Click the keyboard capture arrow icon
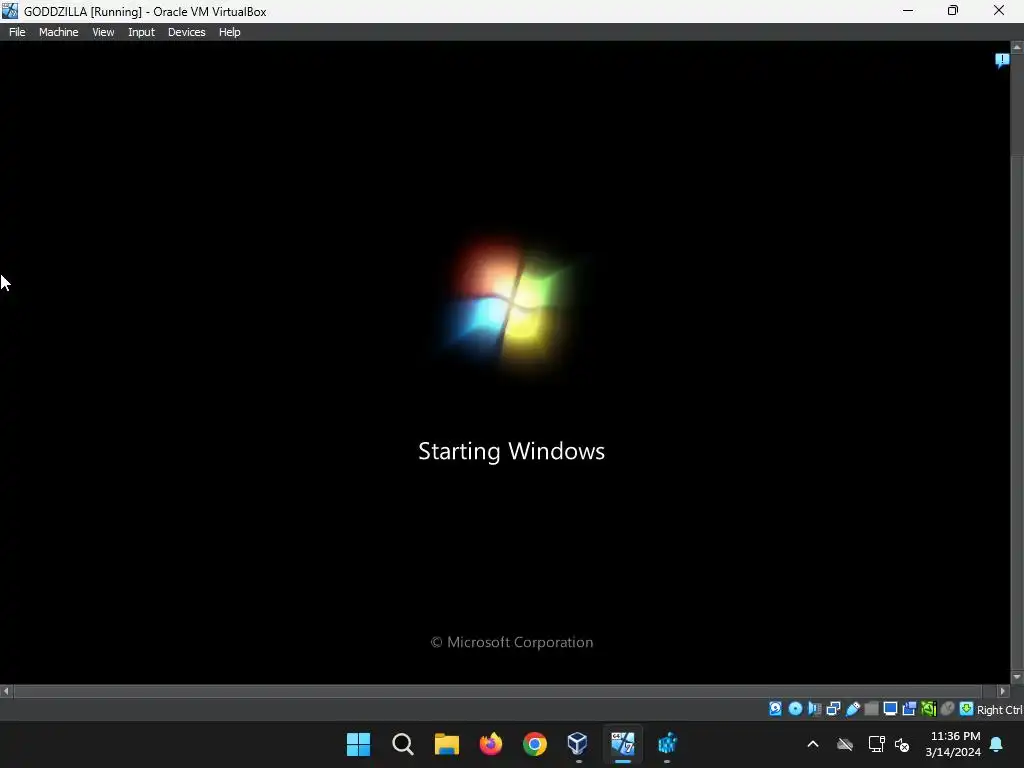 pyautogui.click(x=967, y=709)
